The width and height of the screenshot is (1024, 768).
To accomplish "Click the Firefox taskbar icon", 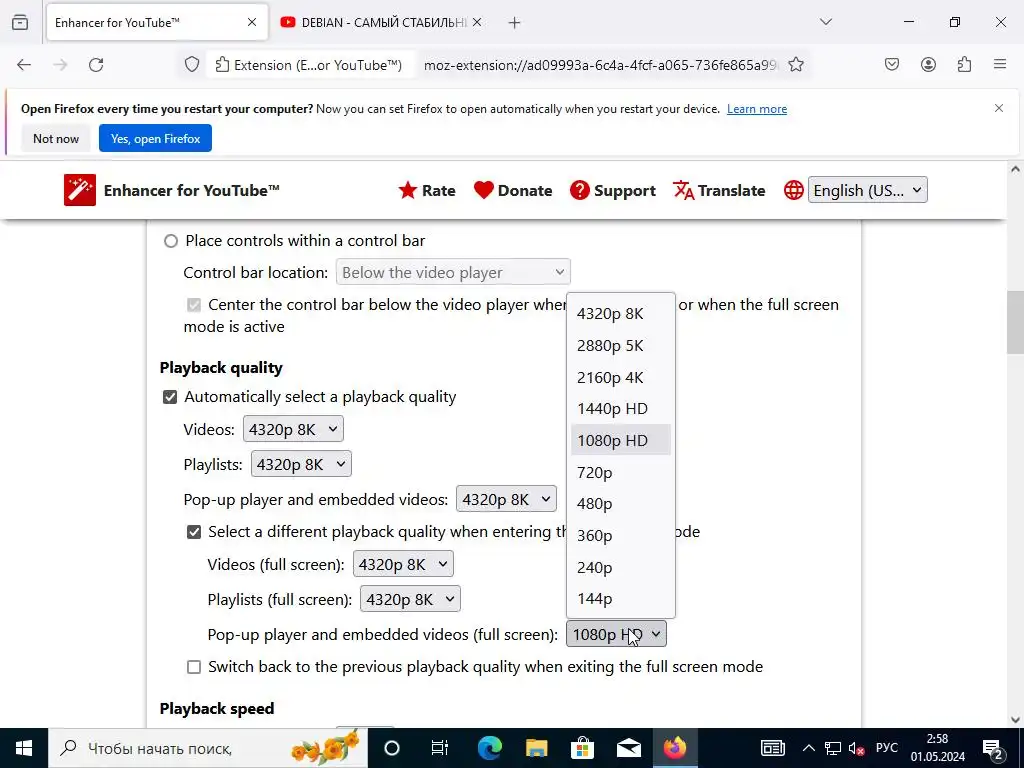I will tap(675, 748).
